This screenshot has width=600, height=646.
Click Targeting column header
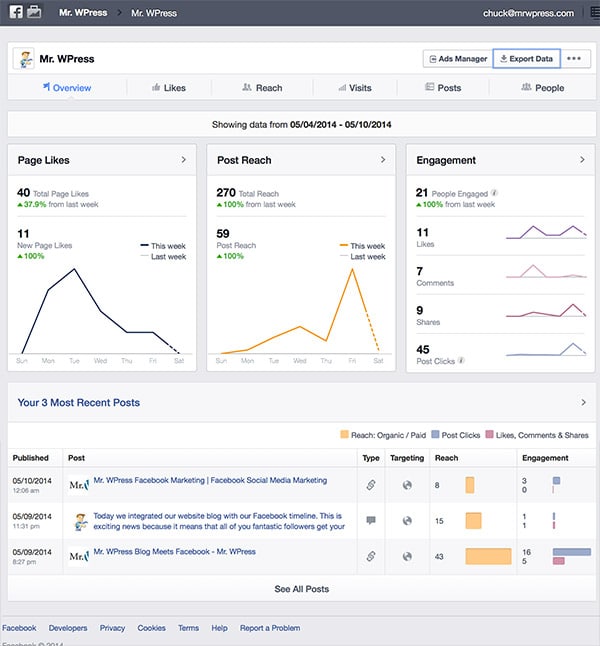(x=407, y=458)
